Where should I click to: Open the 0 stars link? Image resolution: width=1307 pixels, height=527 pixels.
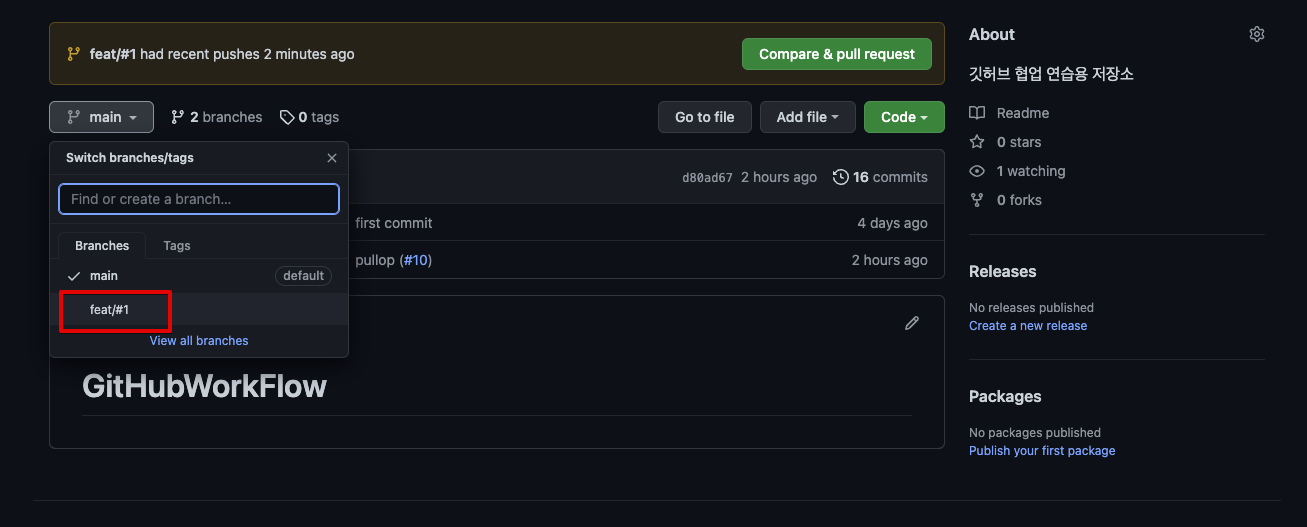pyautogui.click(x=1005, y=142)
